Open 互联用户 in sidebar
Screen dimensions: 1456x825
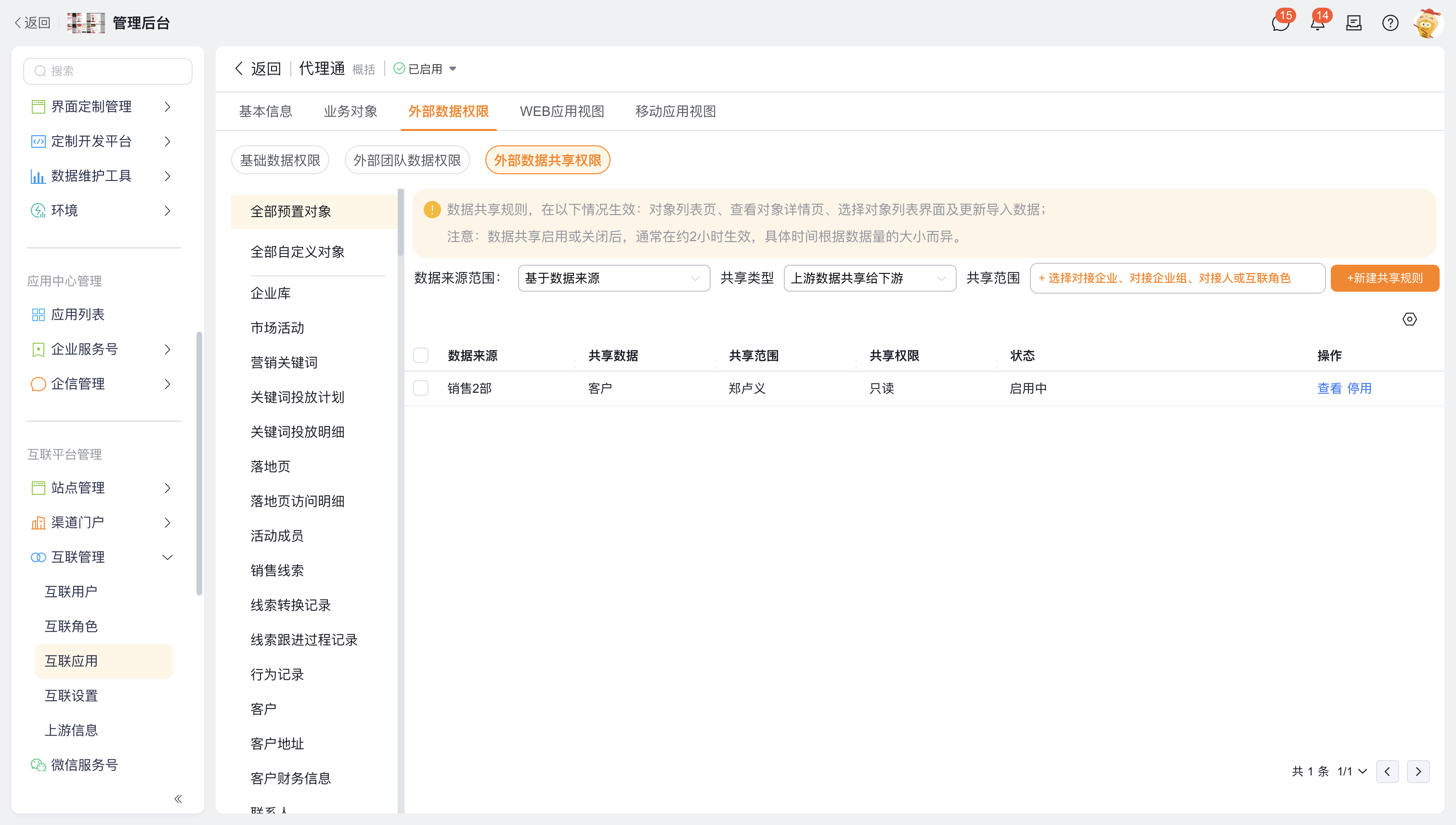point(71,592)
